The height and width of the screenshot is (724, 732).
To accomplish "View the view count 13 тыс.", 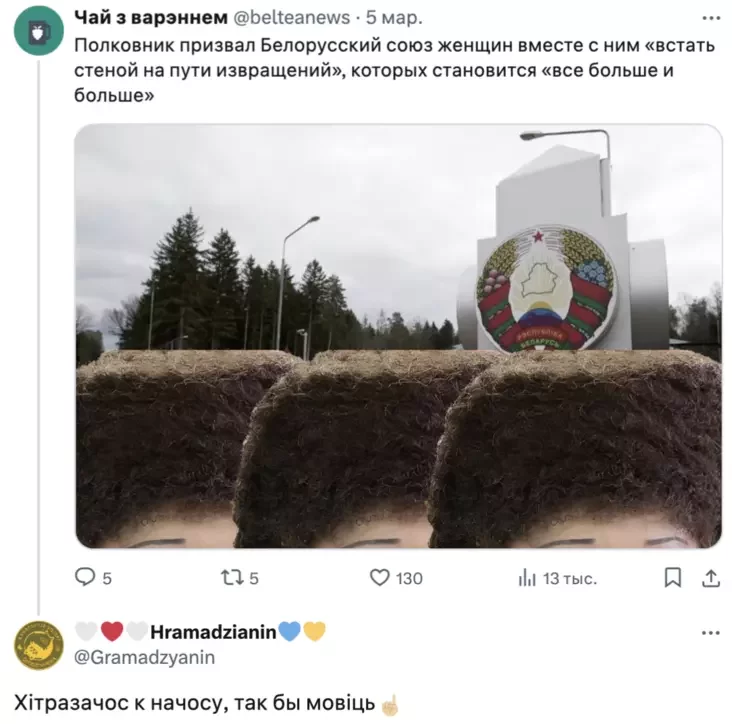I will click(570, 579).
